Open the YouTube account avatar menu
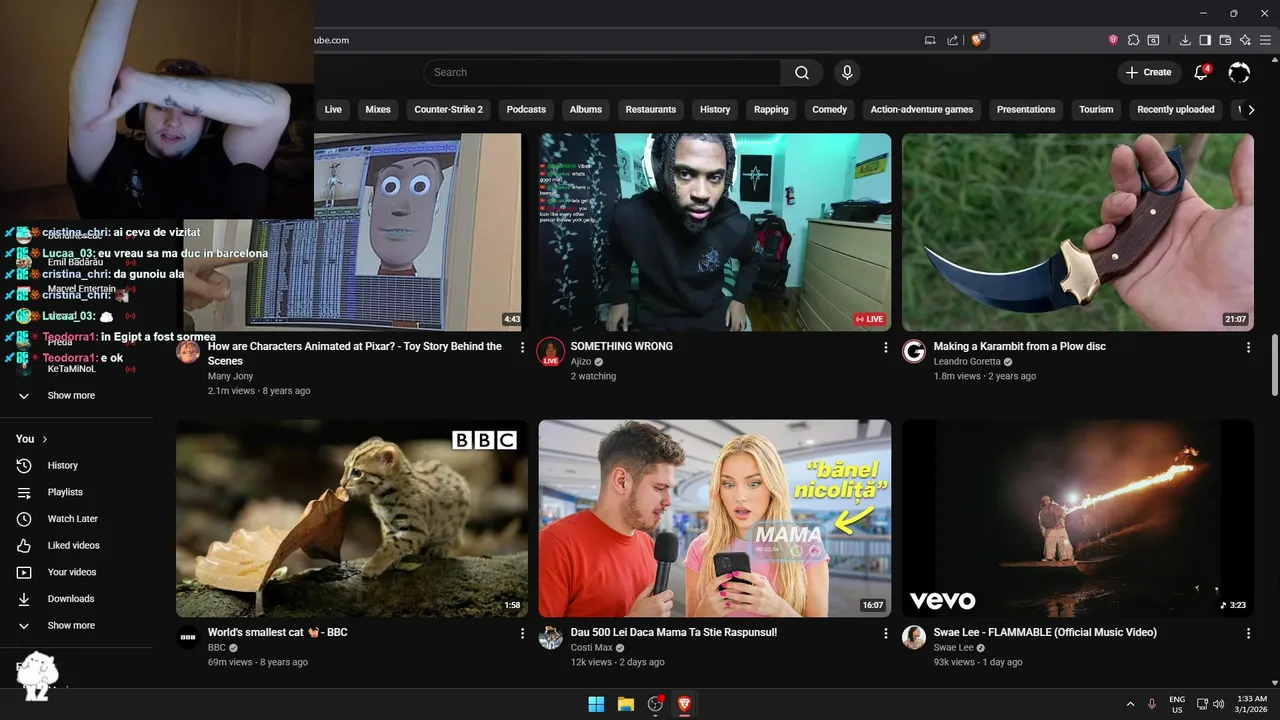This screenshot has height=720, width=1280. (x=1239, y=72)
